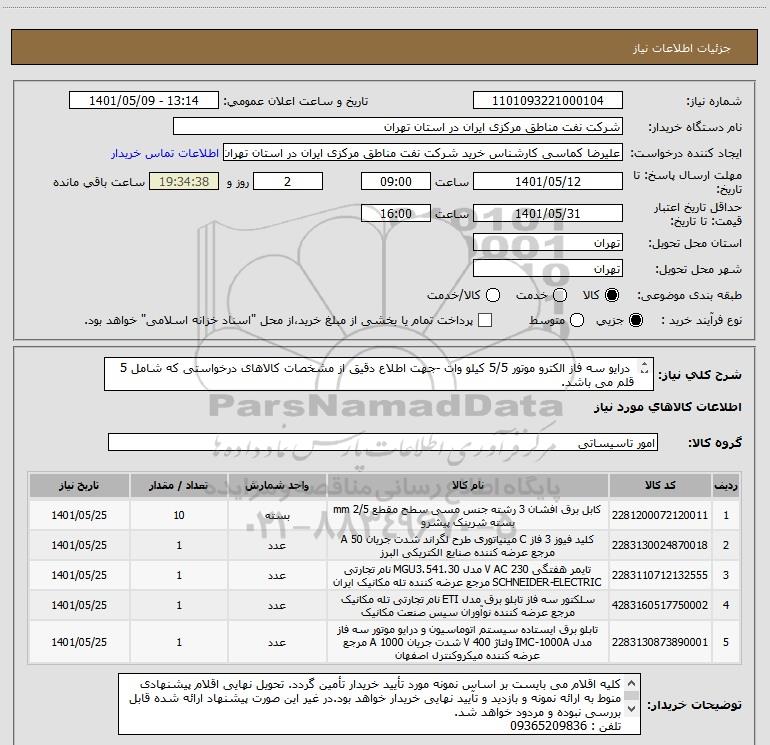This screenshot has height=745, width=770.
Task: Click the need date in row 5
Action: (79, 642)
